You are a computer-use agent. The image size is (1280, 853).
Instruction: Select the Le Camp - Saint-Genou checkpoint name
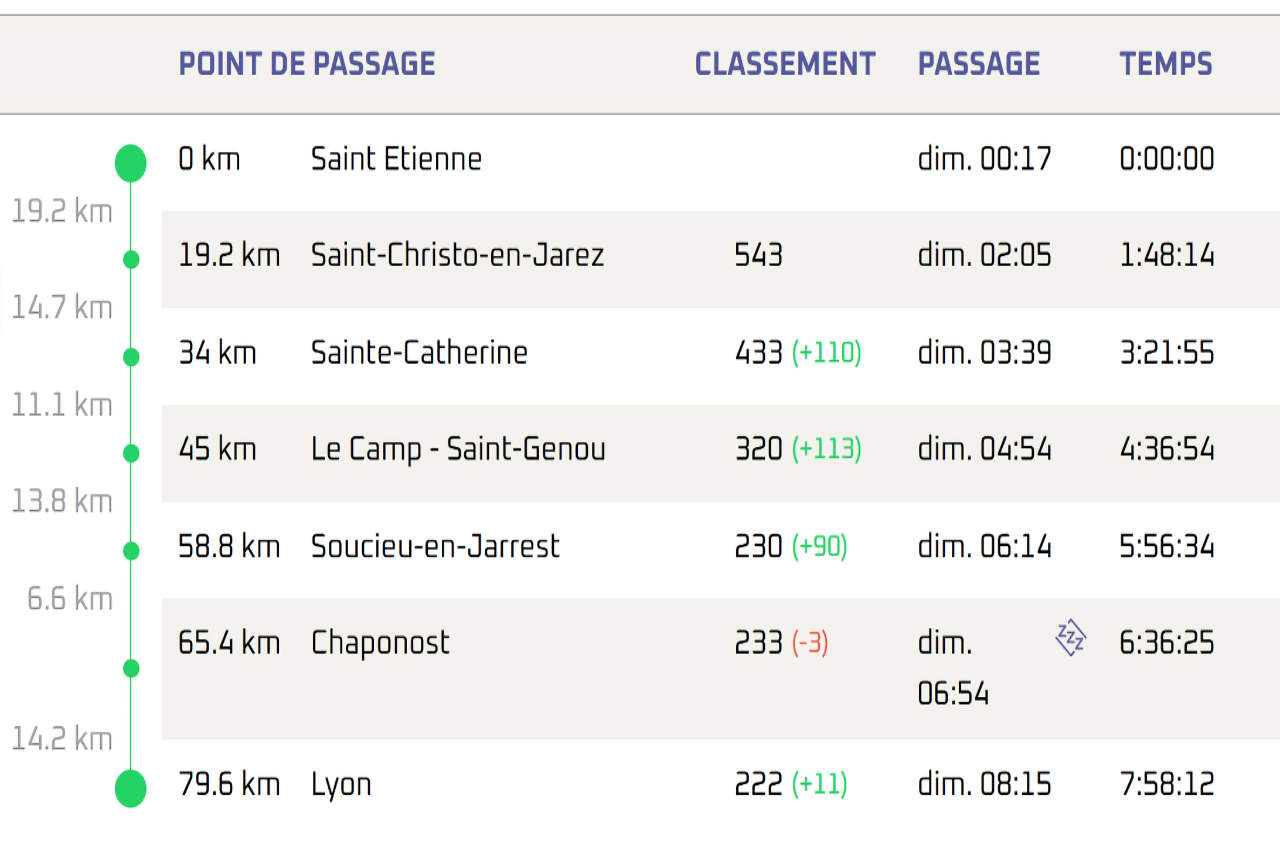pyautogui.click(x=458, y=449)
